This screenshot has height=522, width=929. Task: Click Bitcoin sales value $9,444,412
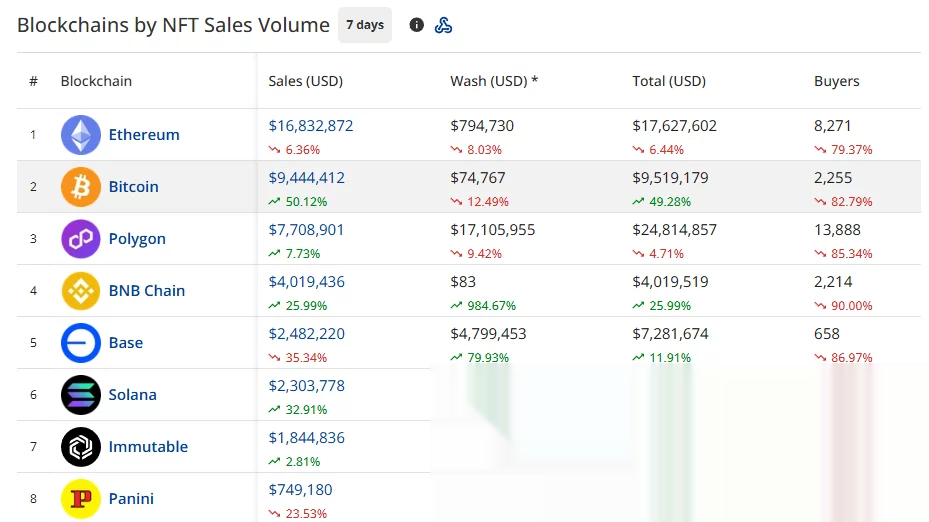click(306, 178)
